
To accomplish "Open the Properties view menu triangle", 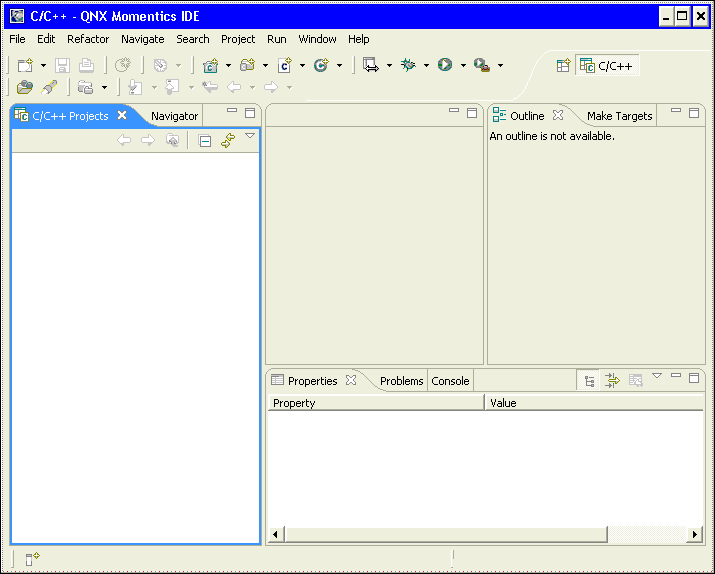I will tap(657, 376).
